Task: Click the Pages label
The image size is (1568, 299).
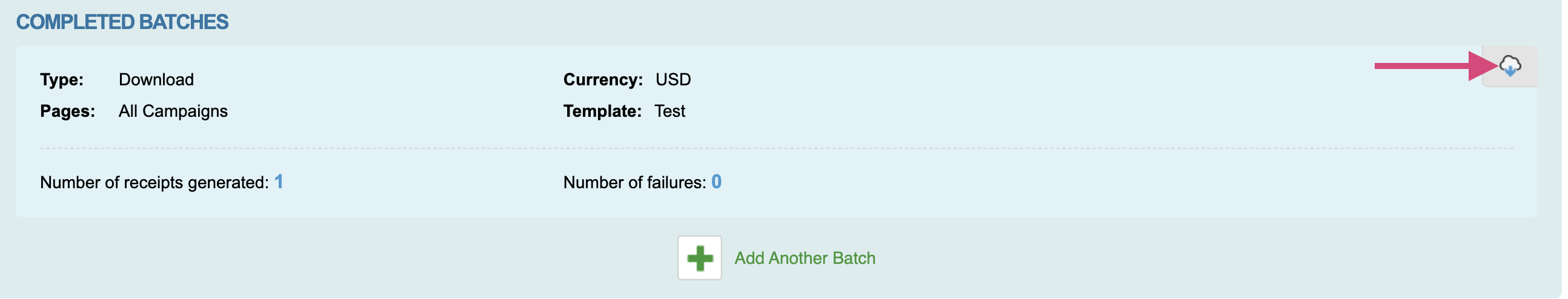Action: coord(68,111)
